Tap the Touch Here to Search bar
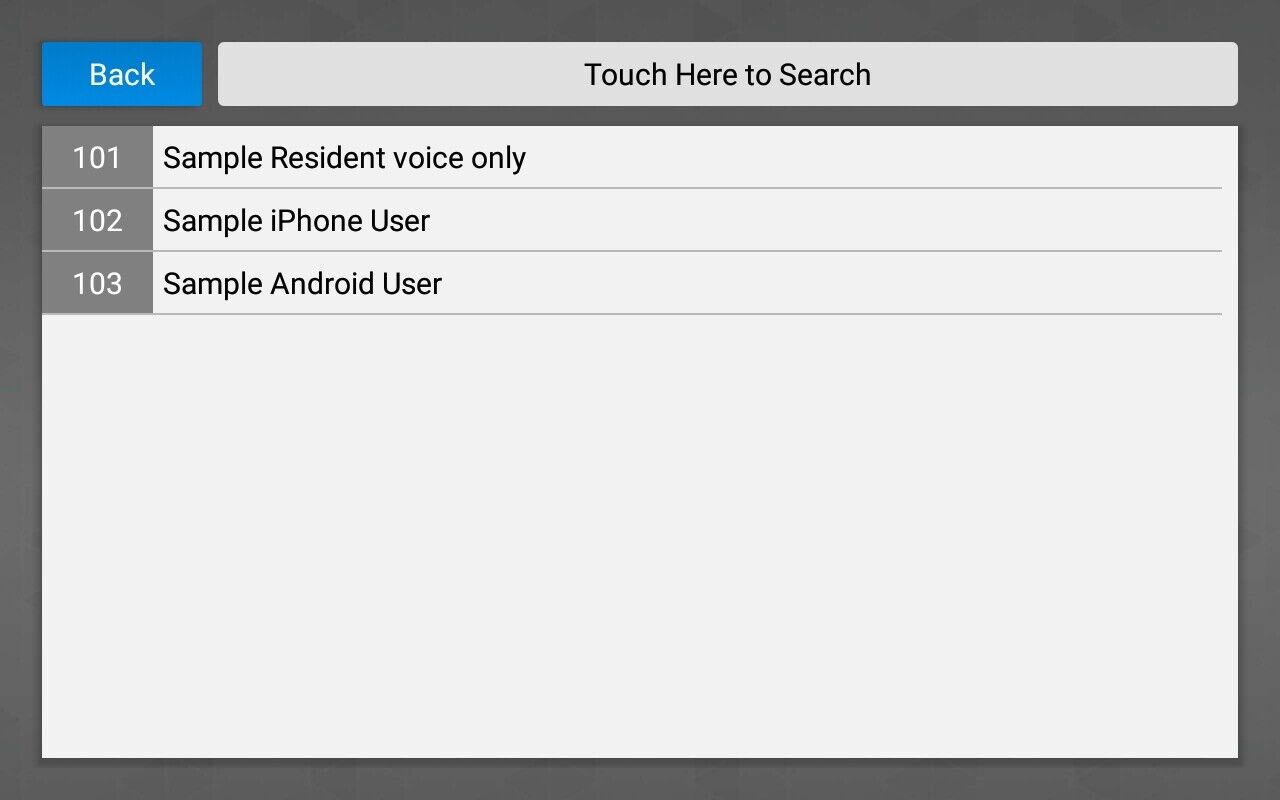 click(727, 74)
